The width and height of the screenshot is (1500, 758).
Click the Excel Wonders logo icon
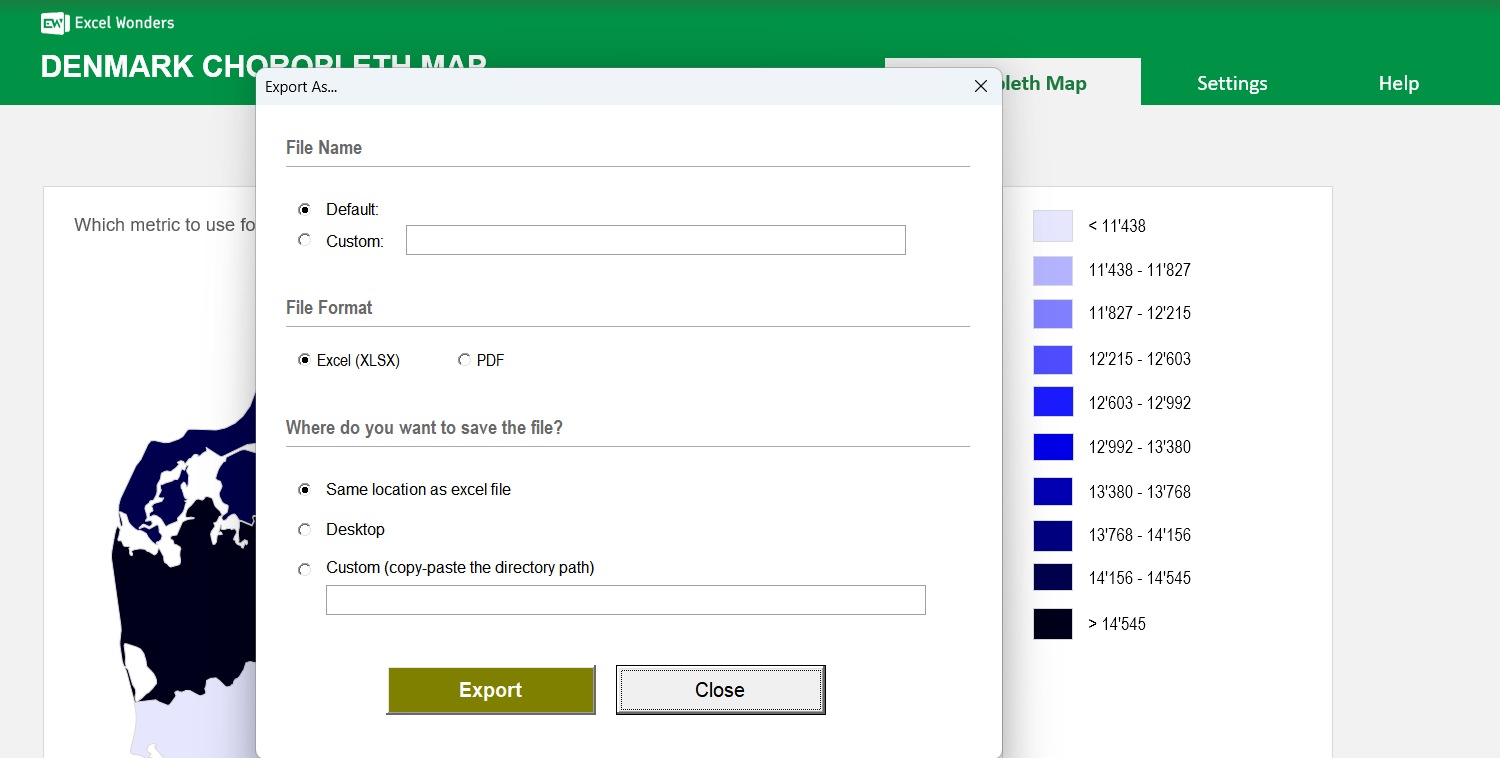pyautogui.click(x=54, y=23)
